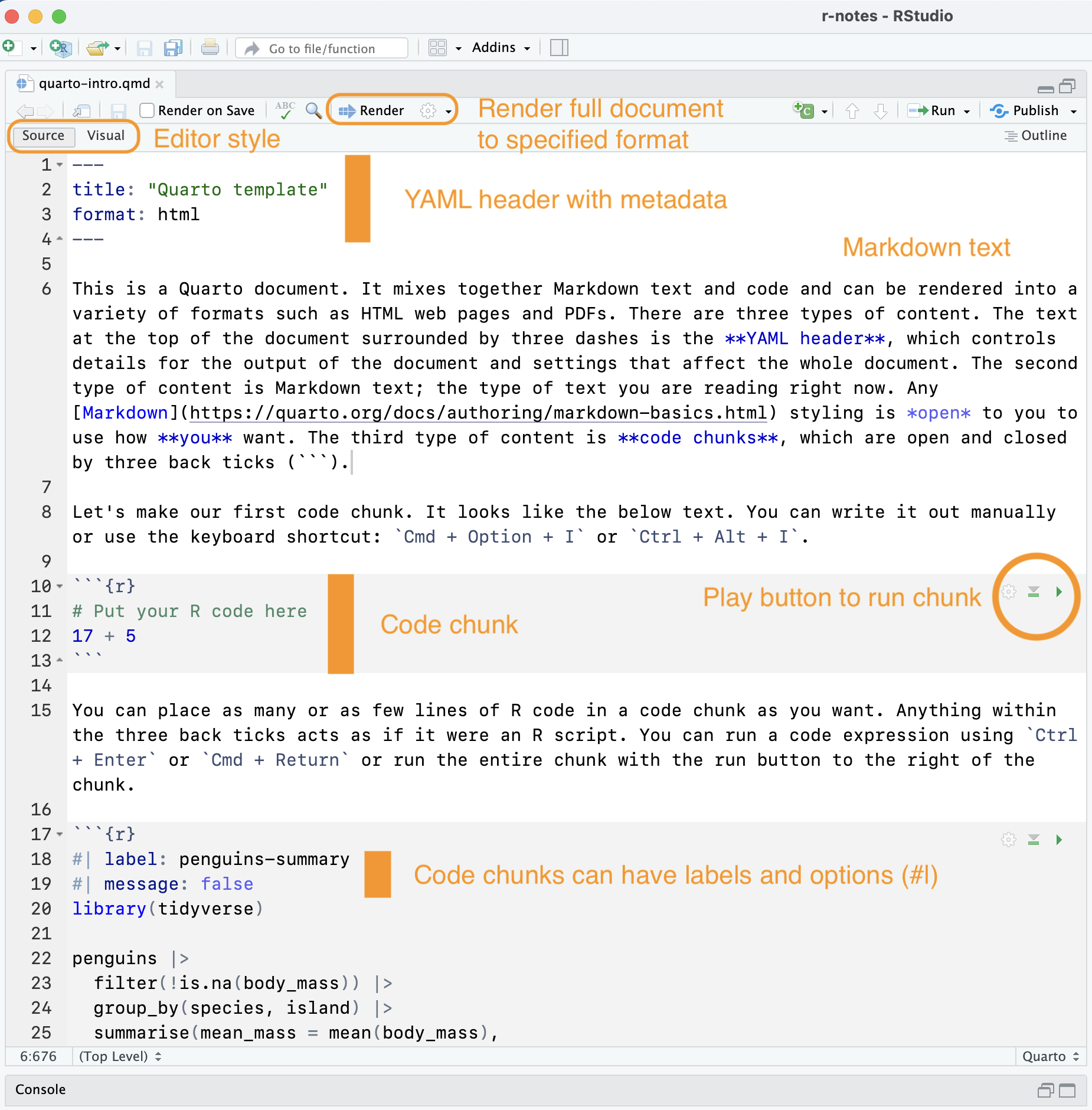Print the current file
Screen dimensions: 1092x1110
click(210, 48)
